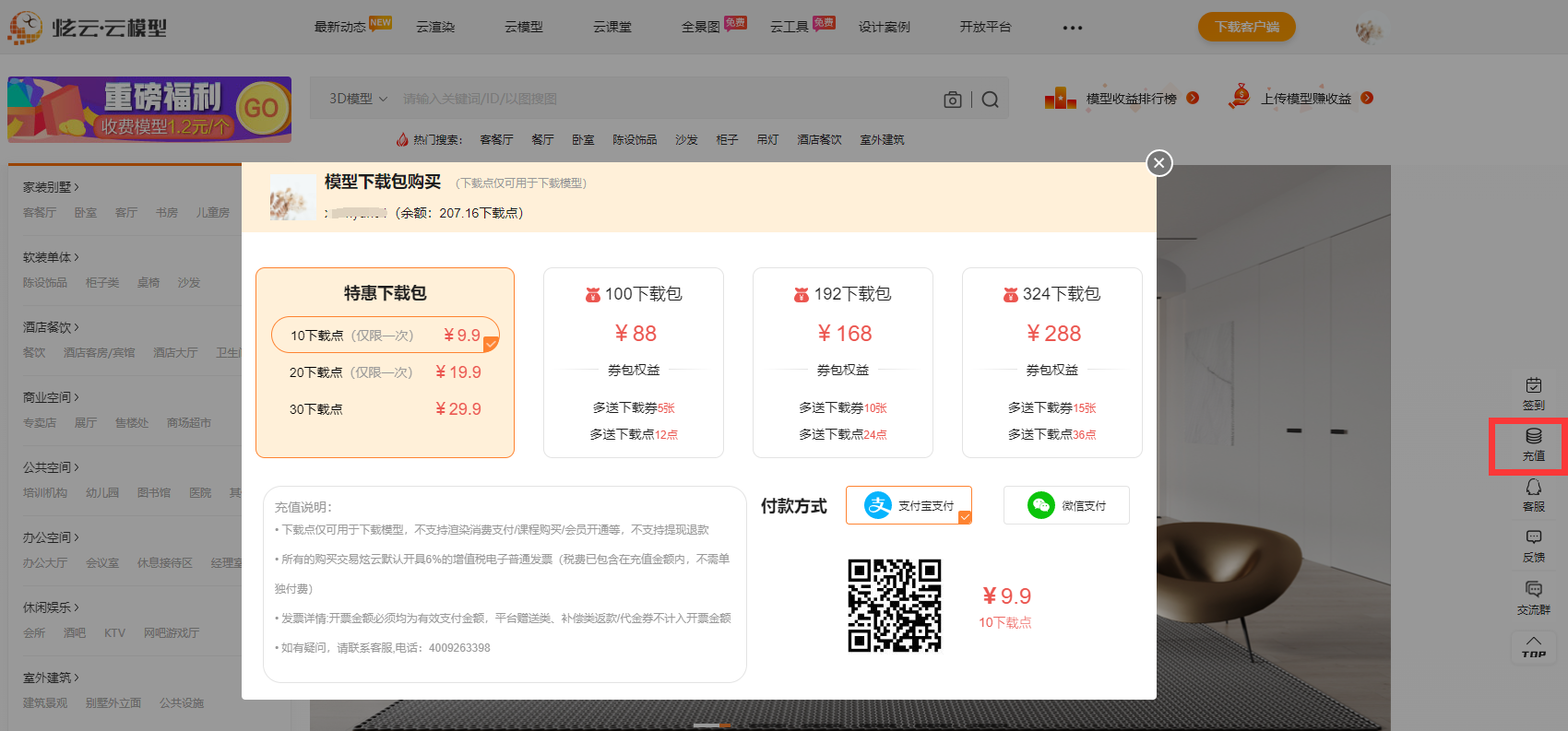
Task: Open the 反馈 feedback sidebar icon
Action: [1533, 546]
